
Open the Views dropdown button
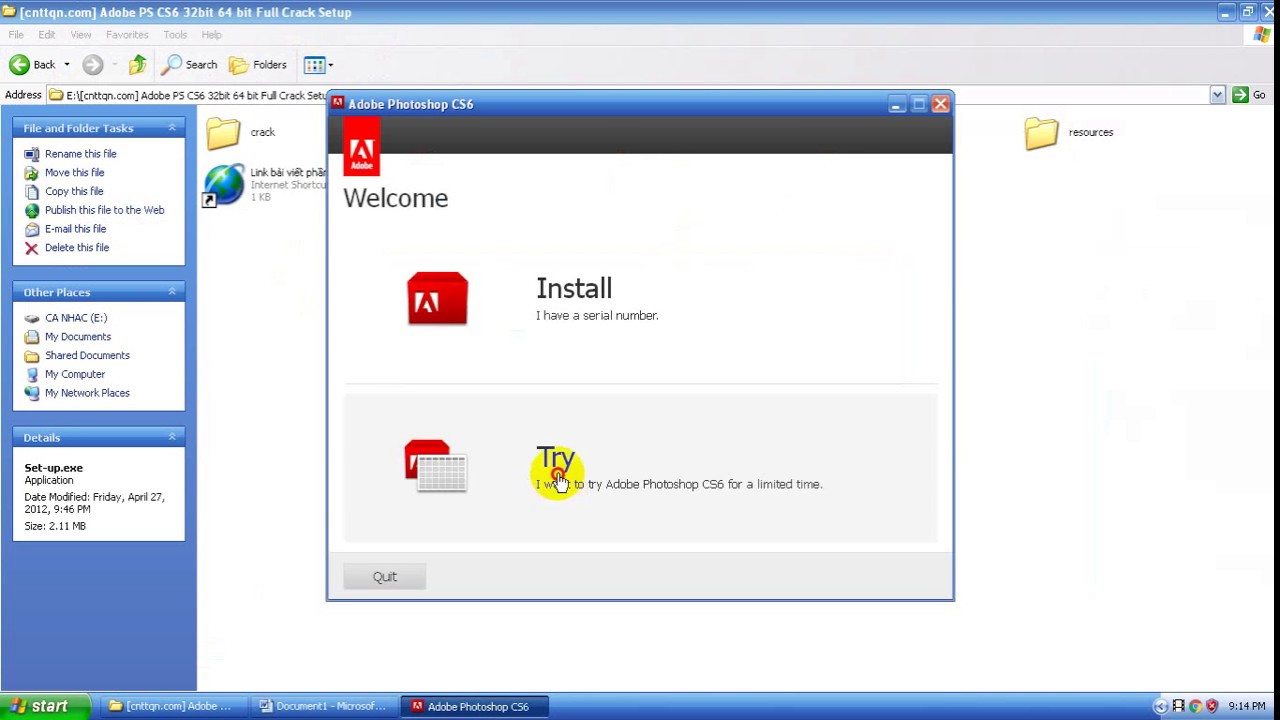coord(318,65)
